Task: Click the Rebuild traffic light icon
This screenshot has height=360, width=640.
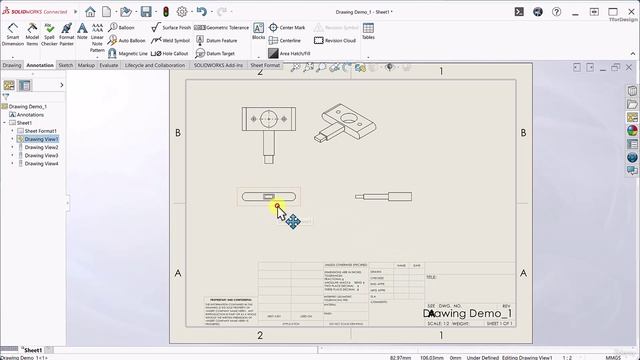Action: [166, 11]
